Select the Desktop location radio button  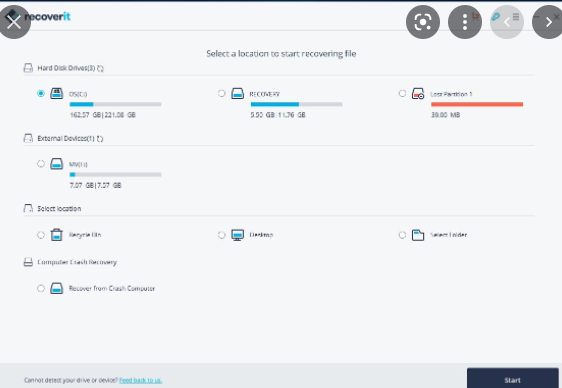tap(222, 235)
